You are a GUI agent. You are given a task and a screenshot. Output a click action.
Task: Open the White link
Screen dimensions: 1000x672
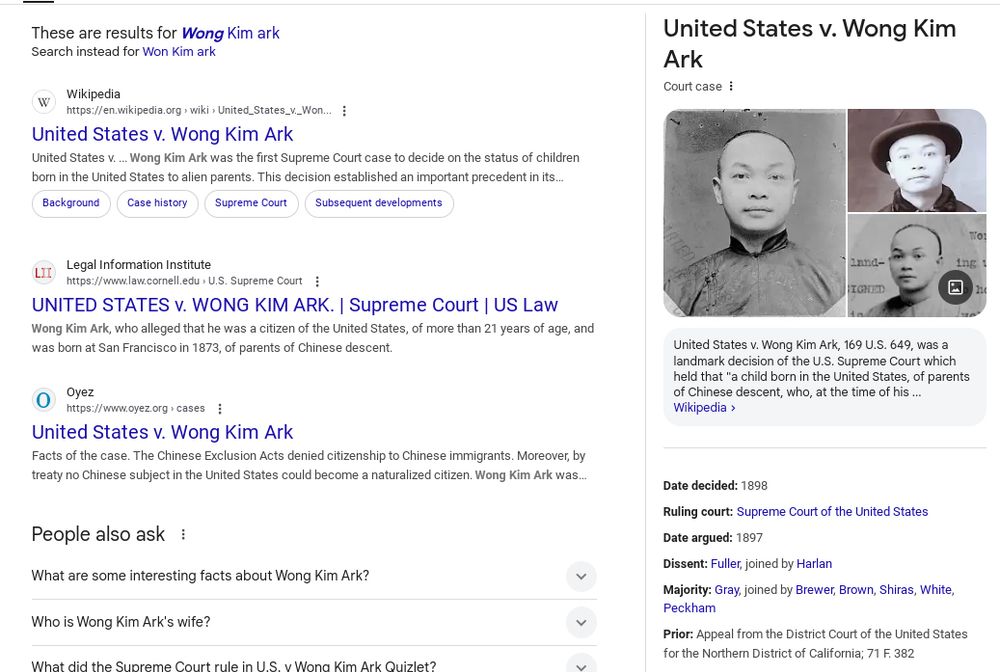click(x=936, y=590)
